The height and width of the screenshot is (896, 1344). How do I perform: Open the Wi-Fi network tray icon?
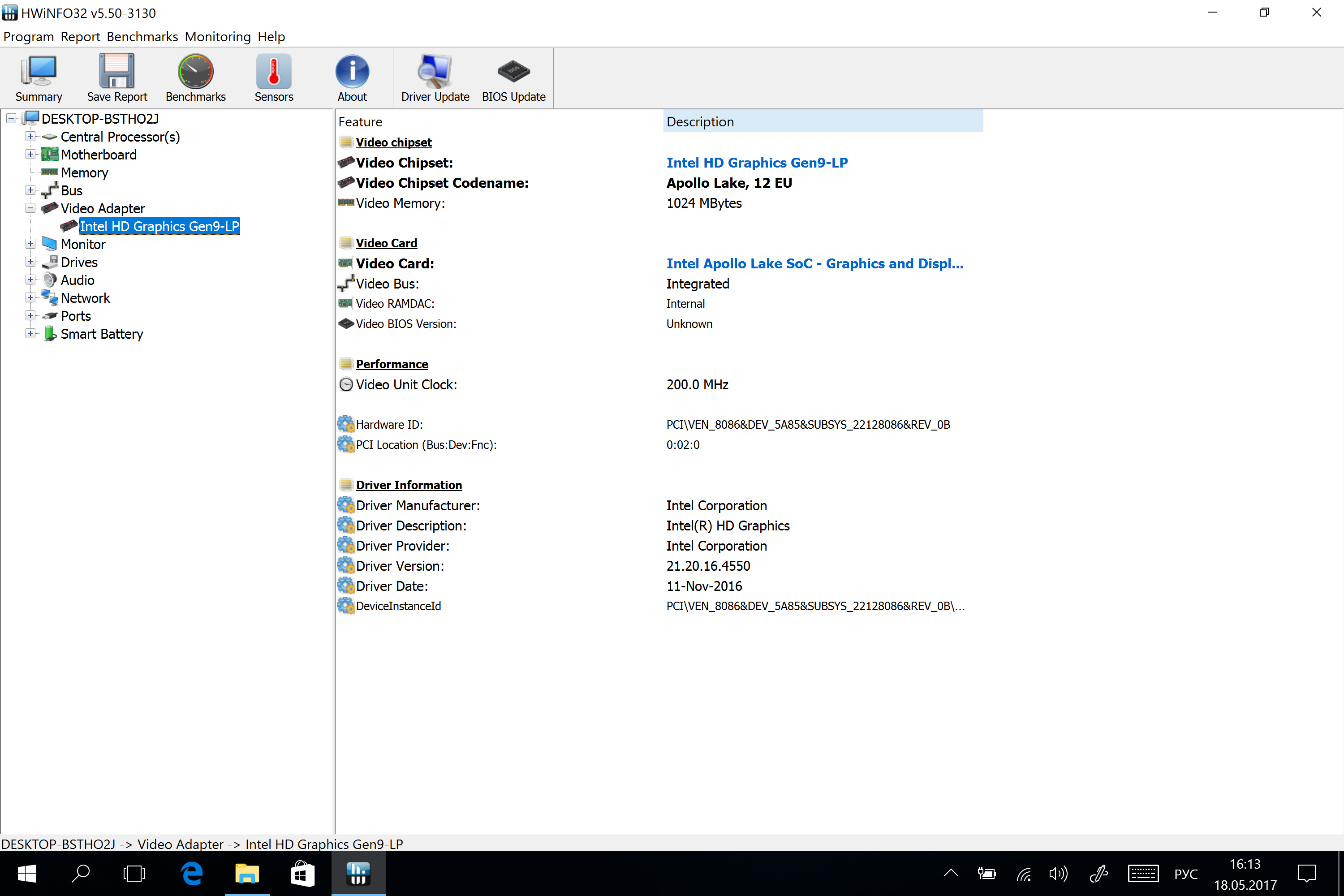coord(1024,874)
